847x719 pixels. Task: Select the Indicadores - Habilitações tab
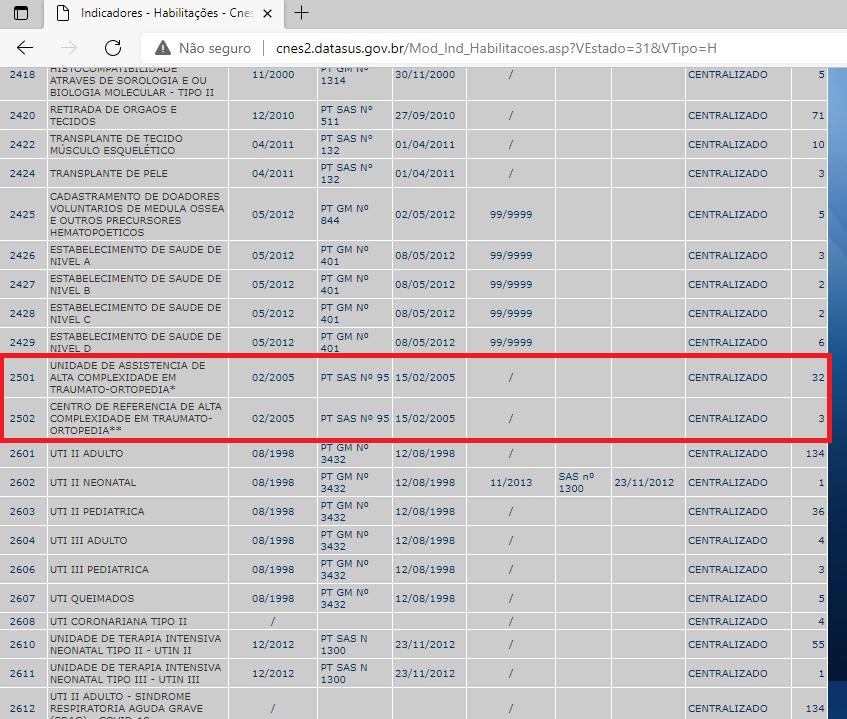(164, 14)
